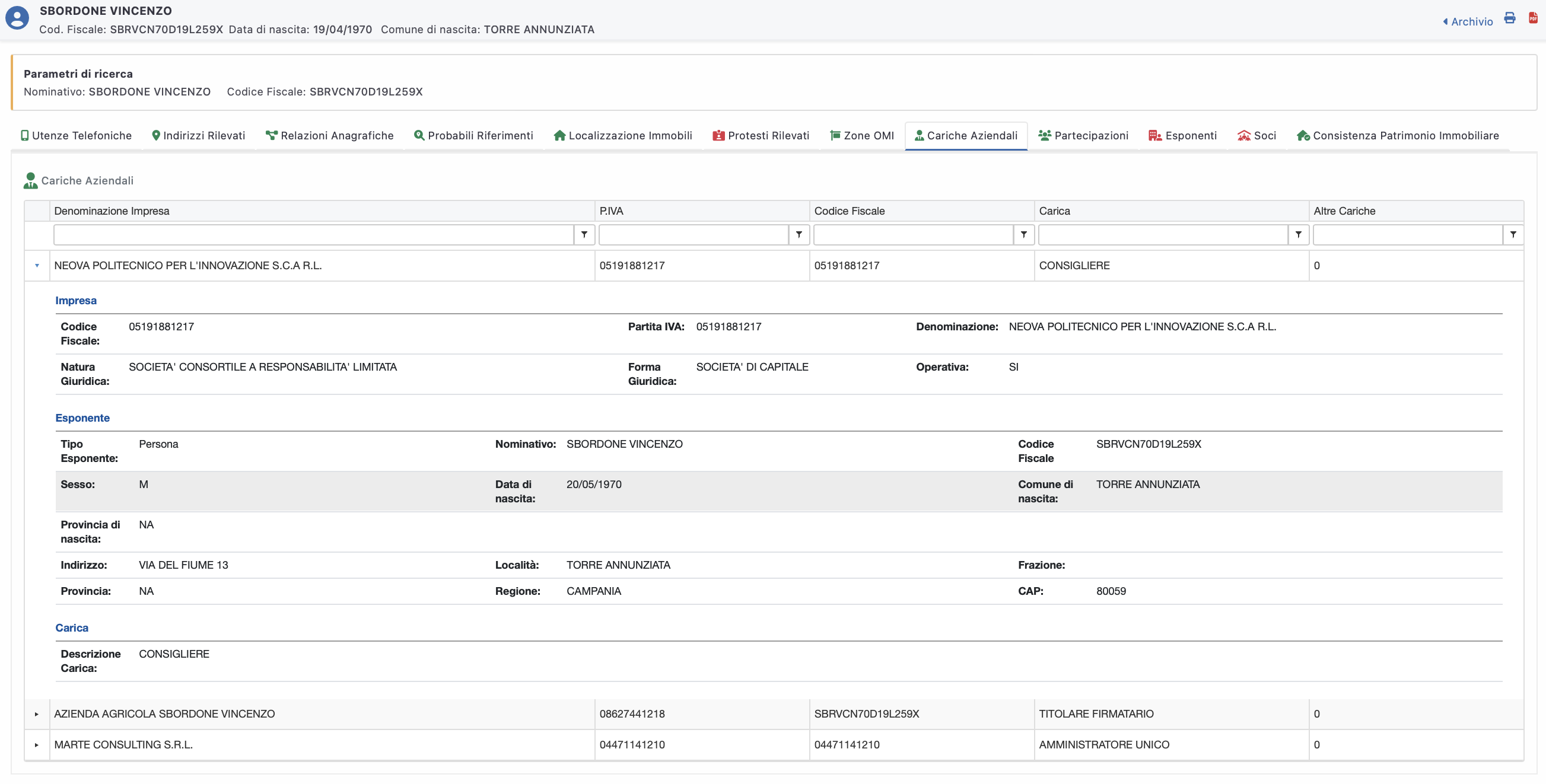The image size is (1546, 784).
Task: Click the filter icon for Altre Cariche column
Action: coord(1513,234)
